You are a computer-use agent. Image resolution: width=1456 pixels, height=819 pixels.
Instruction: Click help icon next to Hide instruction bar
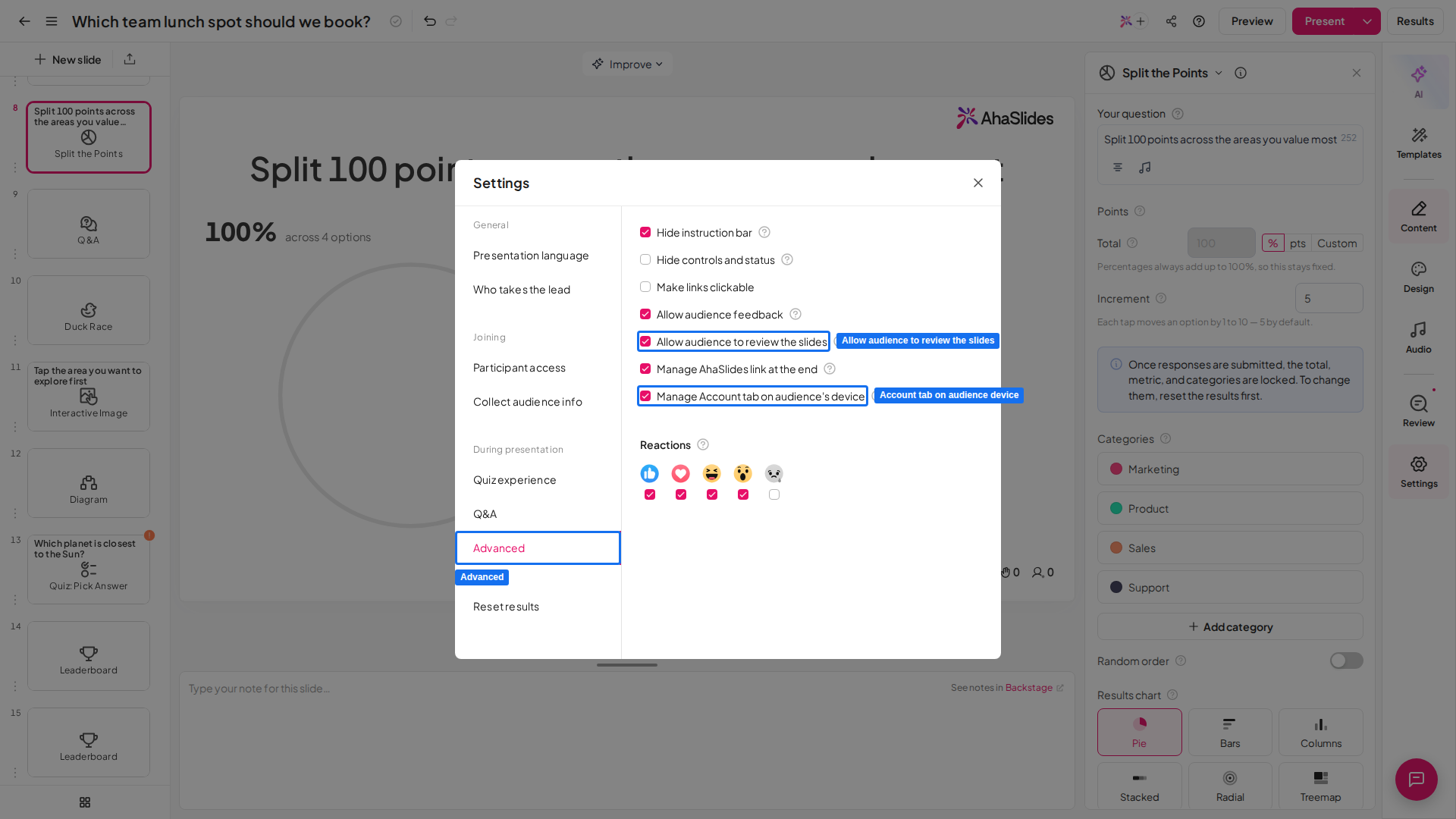pos(764,232)
